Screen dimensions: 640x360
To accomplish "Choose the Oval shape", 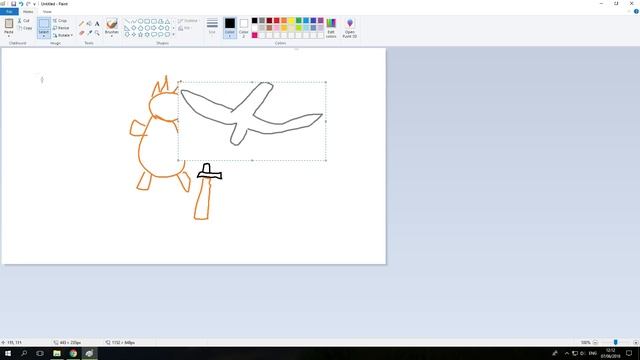I will coord(140,21).
